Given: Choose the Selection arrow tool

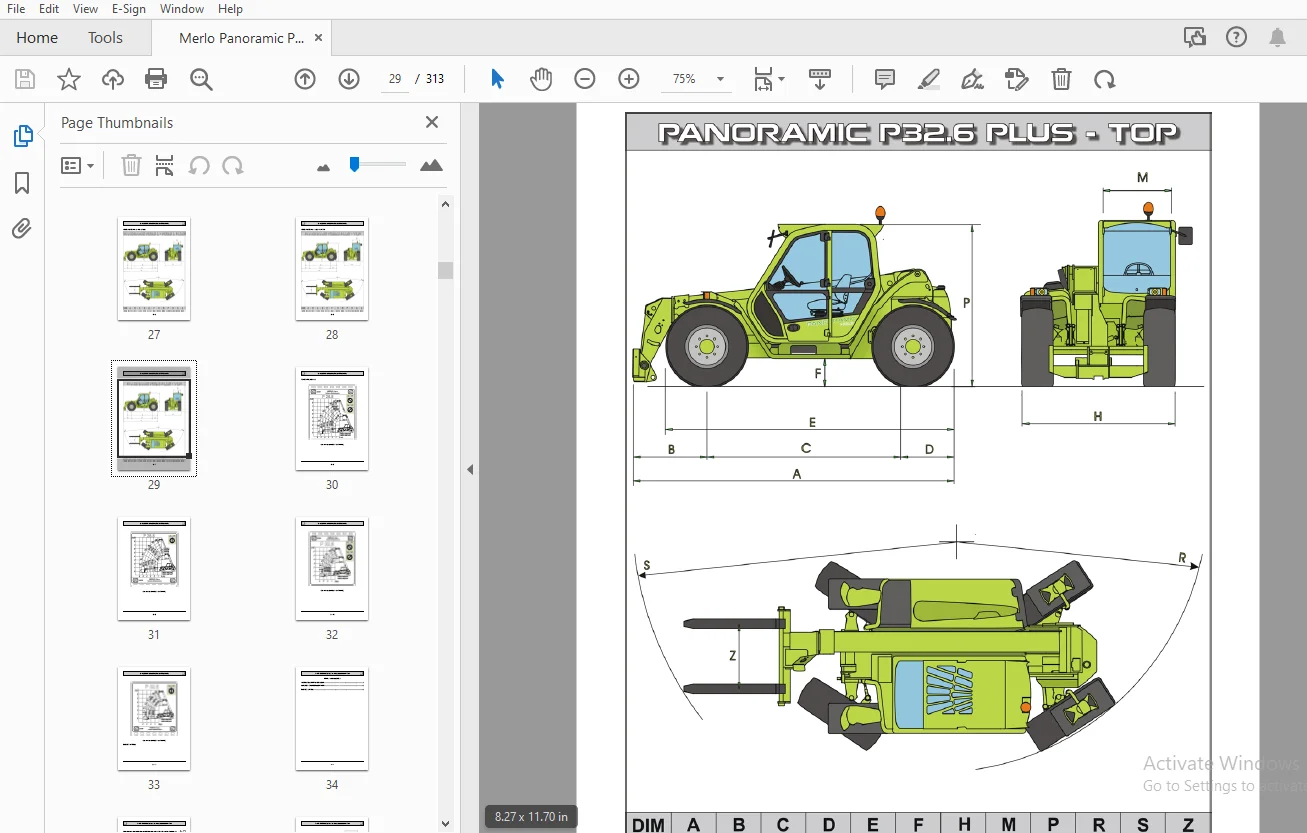Looking at the screenshot, I should (497, 79).
